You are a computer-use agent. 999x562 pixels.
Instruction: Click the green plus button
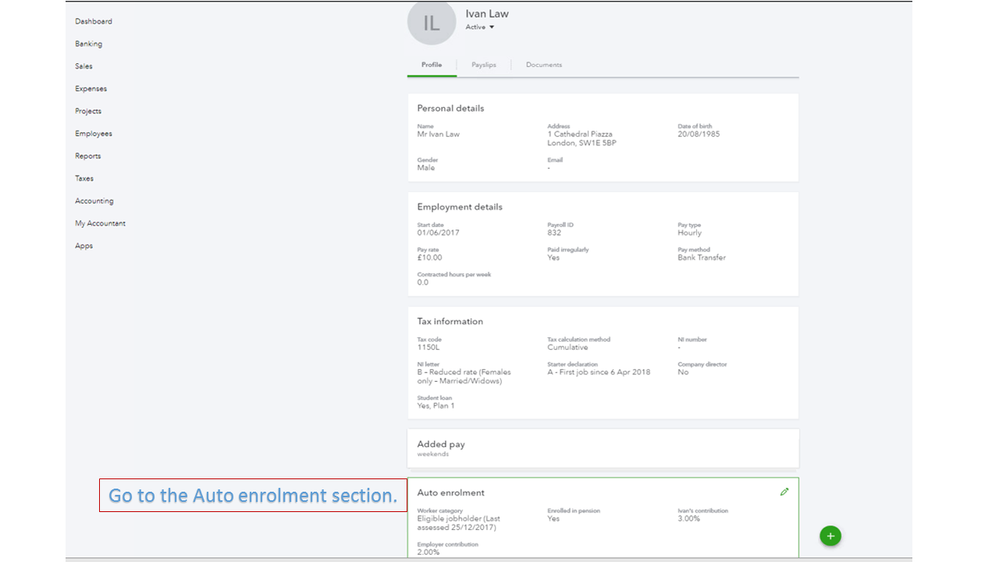pyautogui.click(x=830, y=536)
